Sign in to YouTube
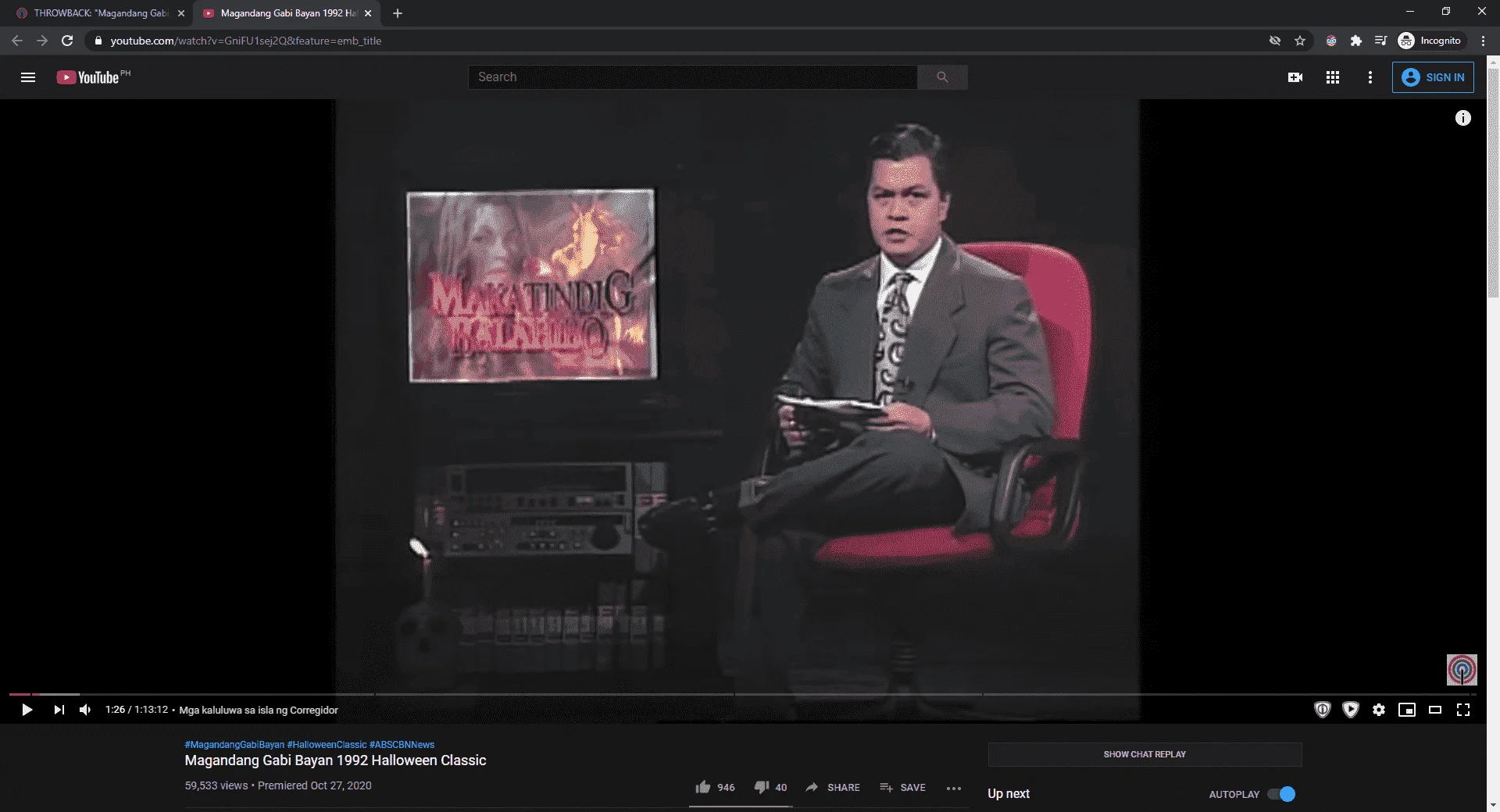 [x=1433, y=77]
